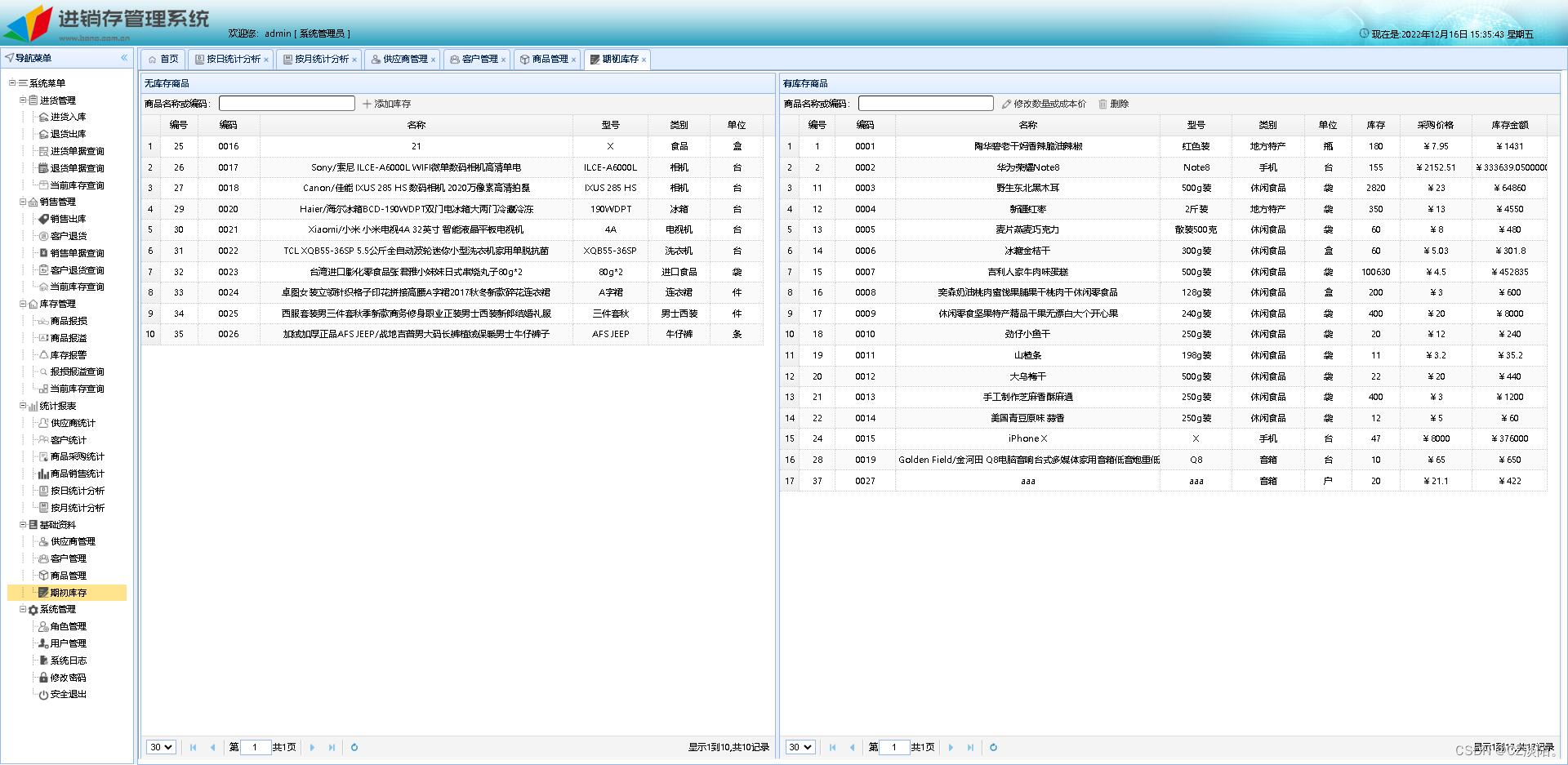Open 供应商统计 in the sidebar tree
Viewport: 1568px width, 765px height.
(73, 423)
